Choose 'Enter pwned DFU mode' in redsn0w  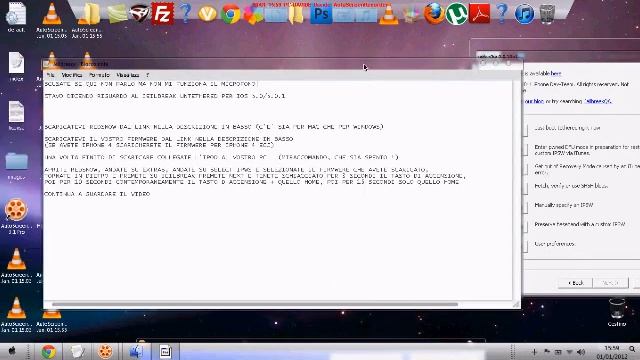click(x=587, y=149)
